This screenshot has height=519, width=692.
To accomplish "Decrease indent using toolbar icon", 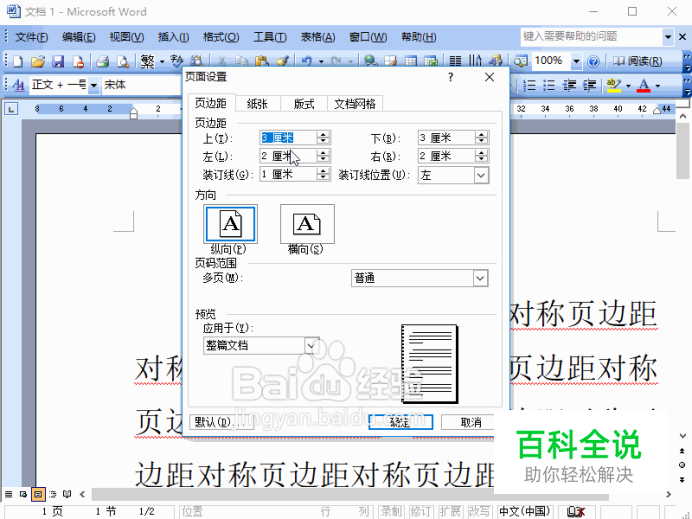I will [x=569, y=85].
